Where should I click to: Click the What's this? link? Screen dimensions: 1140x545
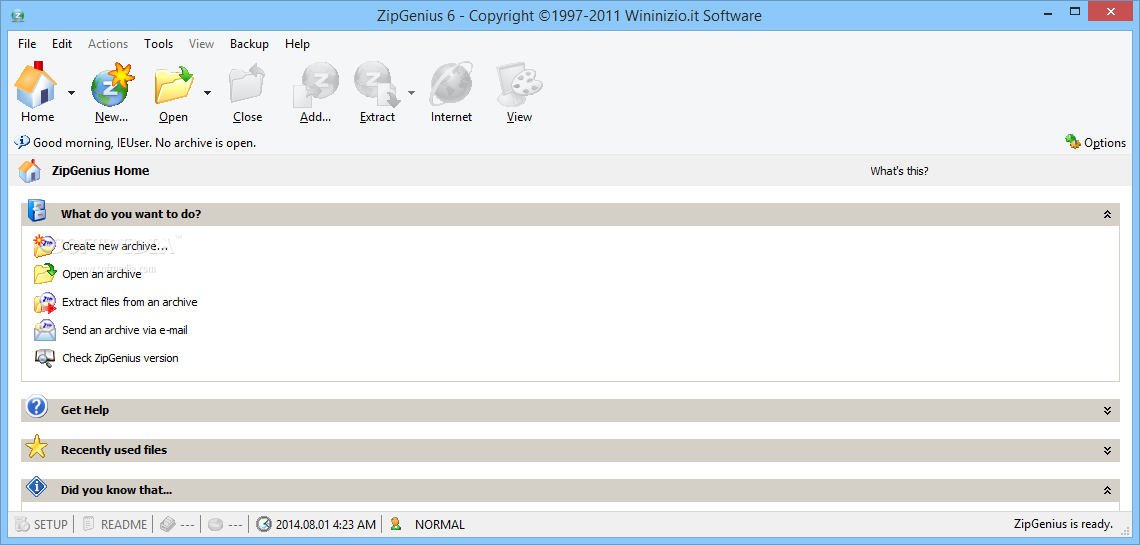coord(899,171)
